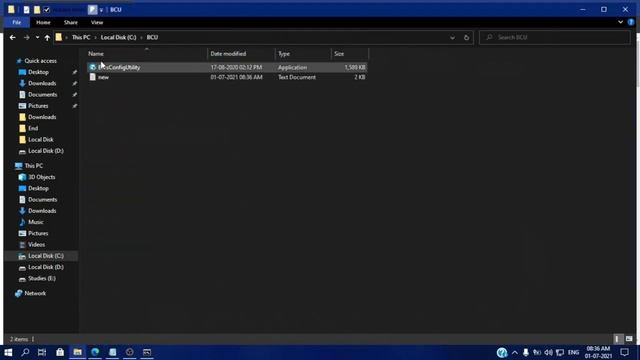This screenshot has width=640, height=360.
Task: Open pinned Desktop under Quick access
Action: click(x=38, y=72)
